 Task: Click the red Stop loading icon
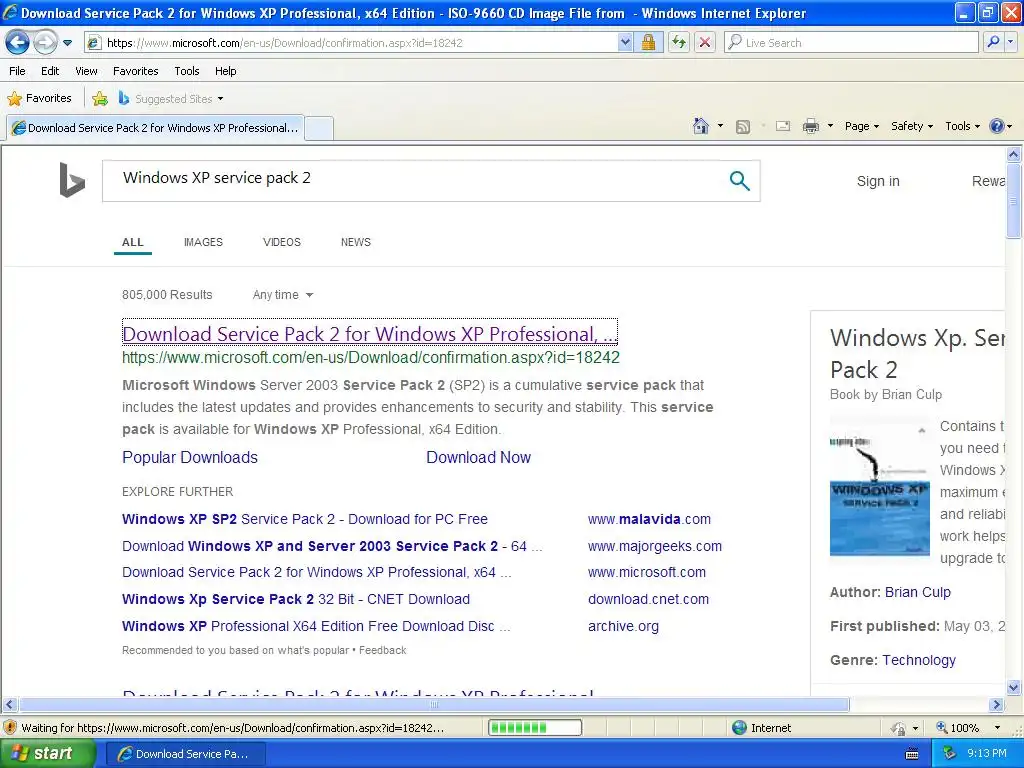[x=705, y=43]
